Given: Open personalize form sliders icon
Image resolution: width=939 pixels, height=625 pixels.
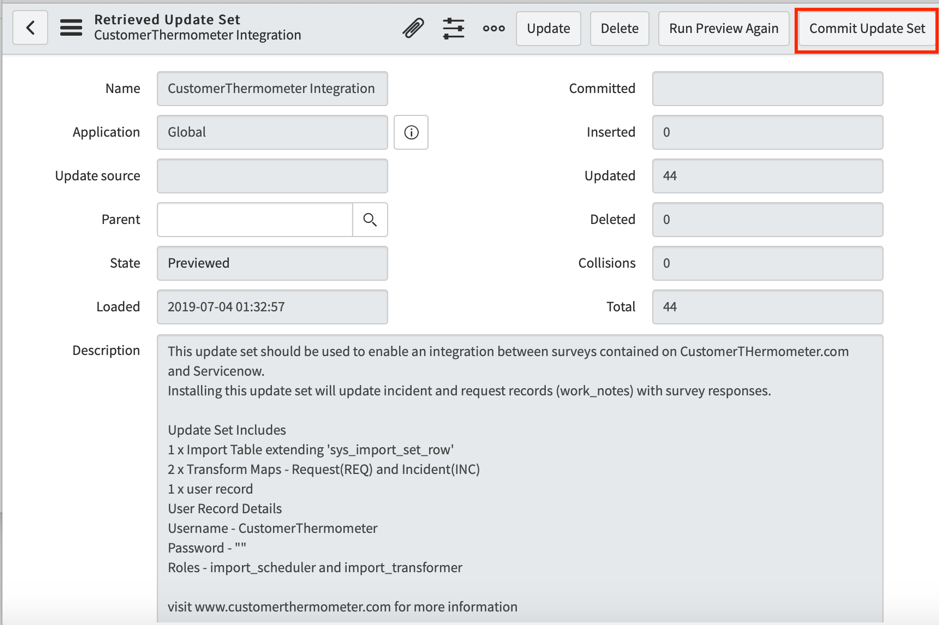Looking at the screenshot, I should (453, 28).
